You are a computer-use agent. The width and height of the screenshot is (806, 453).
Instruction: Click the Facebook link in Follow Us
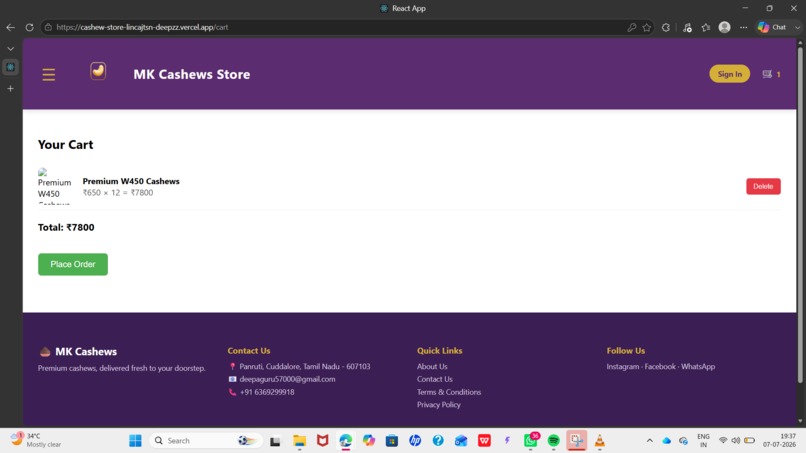coord(660,367)
